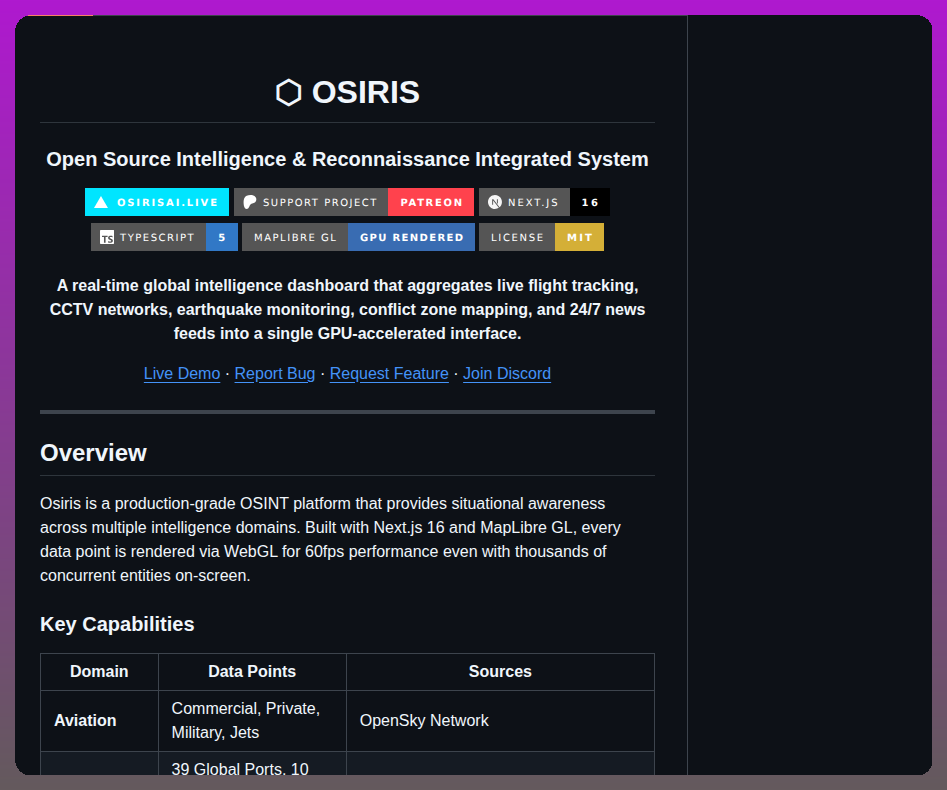The width and height of the screenshot is (947, 790).
Task: Open the Live Demo link
Action: [182, 373]
